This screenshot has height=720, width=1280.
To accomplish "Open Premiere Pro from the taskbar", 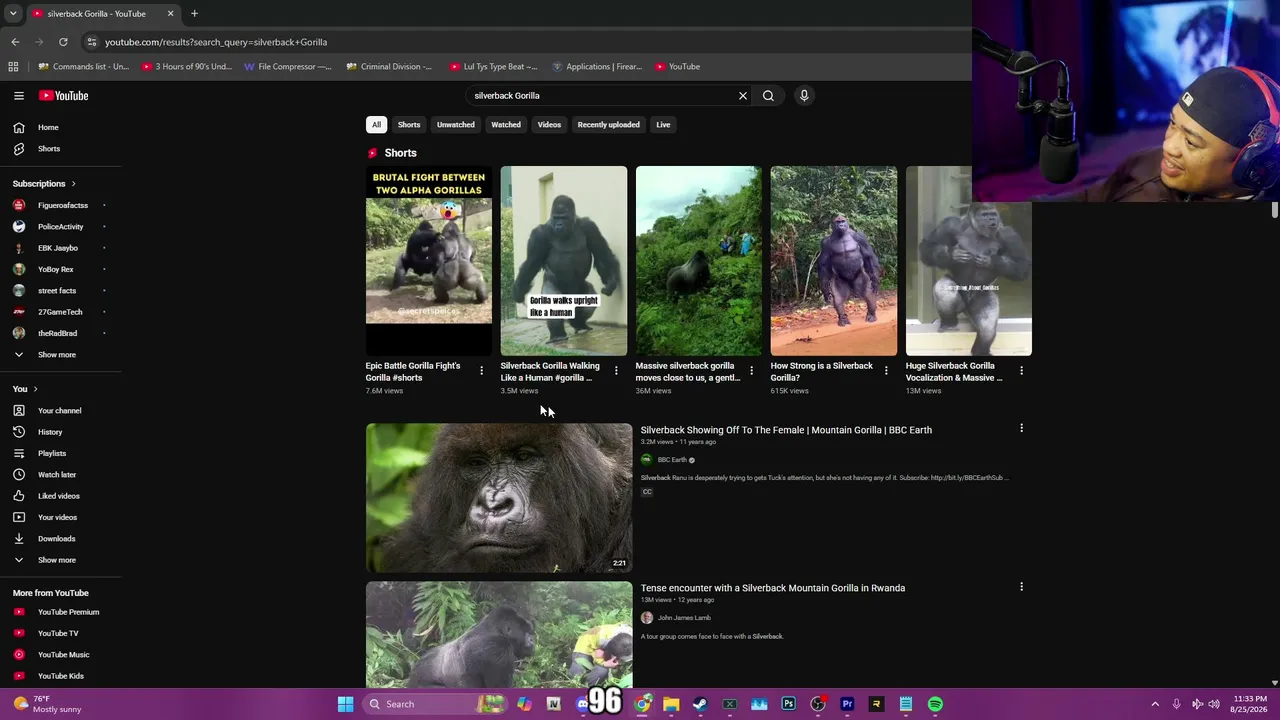I will (x=847, y=704).
